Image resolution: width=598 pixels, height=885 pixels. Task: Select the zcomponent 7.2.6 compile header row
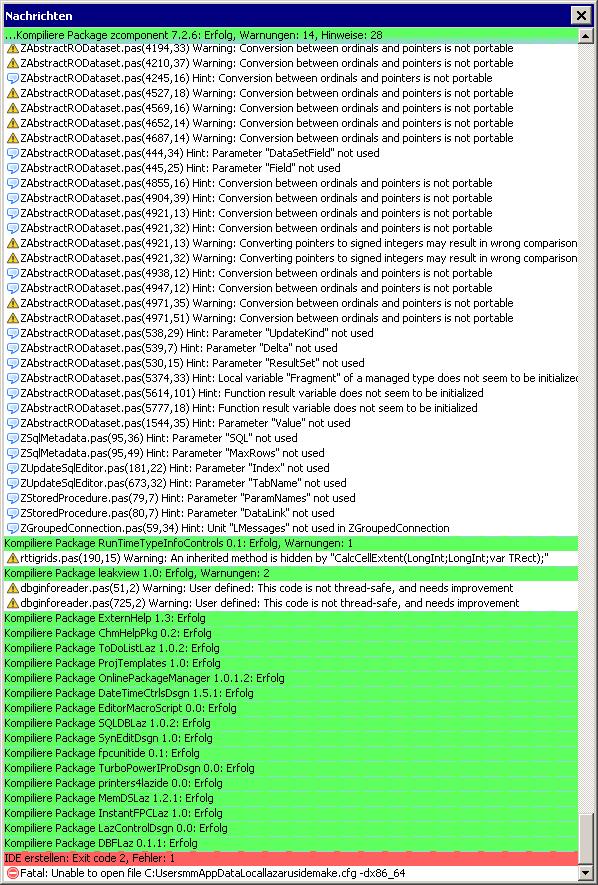tap(291, 35)
